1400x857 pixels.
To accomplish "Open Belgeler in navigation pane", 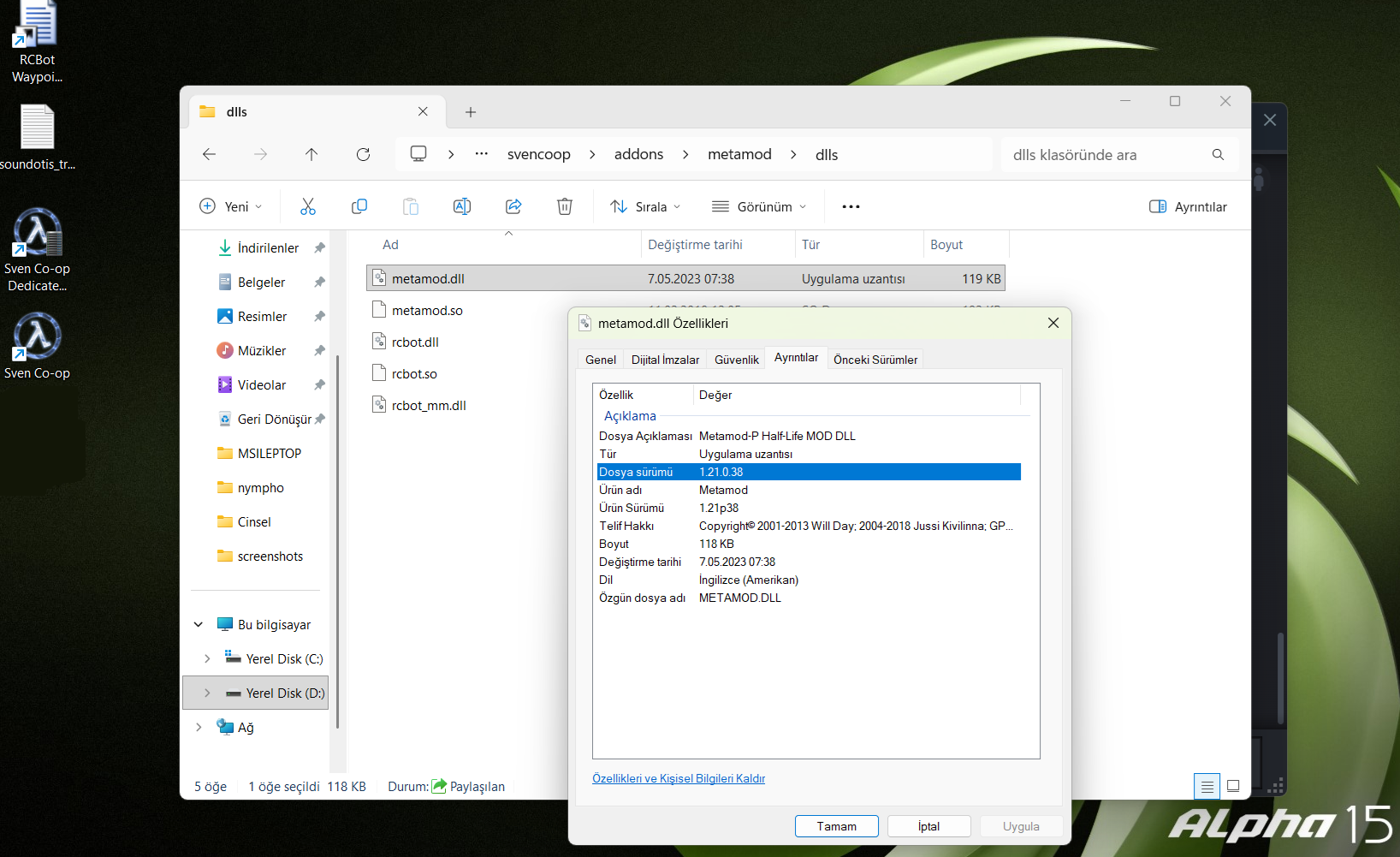I will point(260,282).
